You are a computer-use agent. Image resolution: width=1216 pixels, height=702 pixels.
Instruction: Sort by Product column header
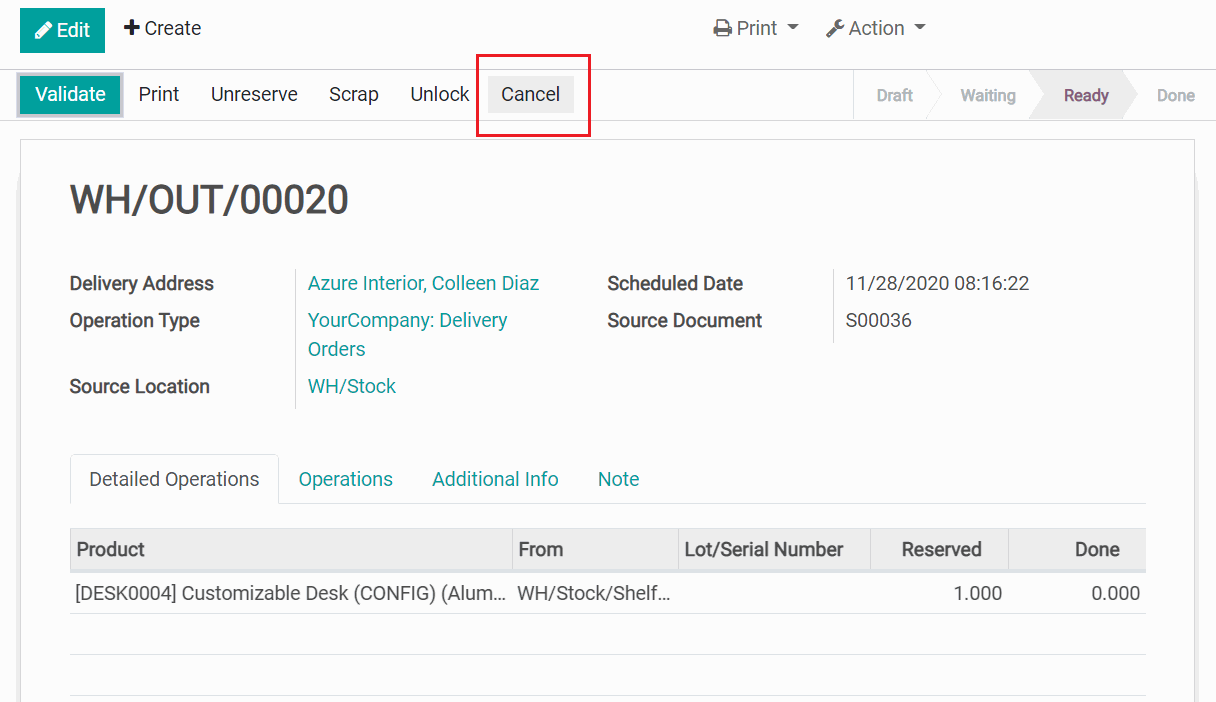click(x=111, y=549)
